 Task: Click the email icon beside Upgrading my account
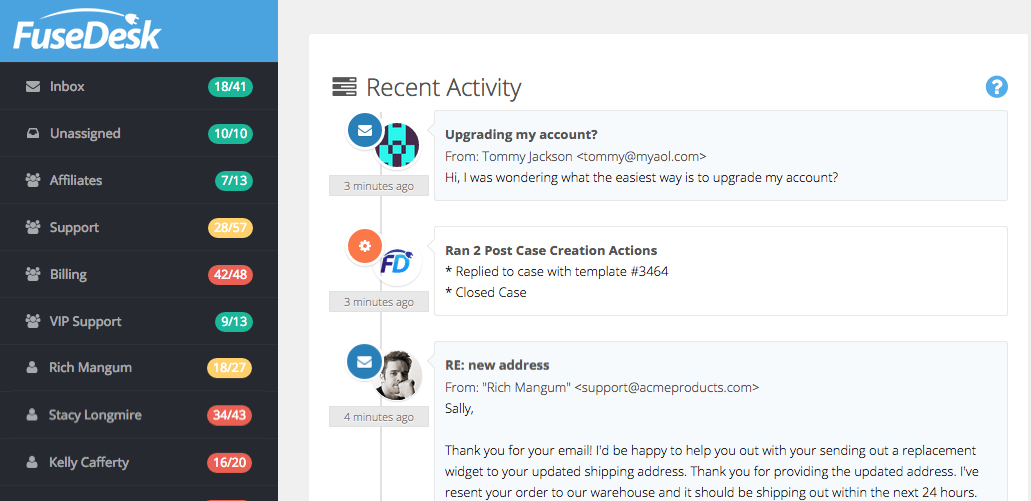click(365, 130)
